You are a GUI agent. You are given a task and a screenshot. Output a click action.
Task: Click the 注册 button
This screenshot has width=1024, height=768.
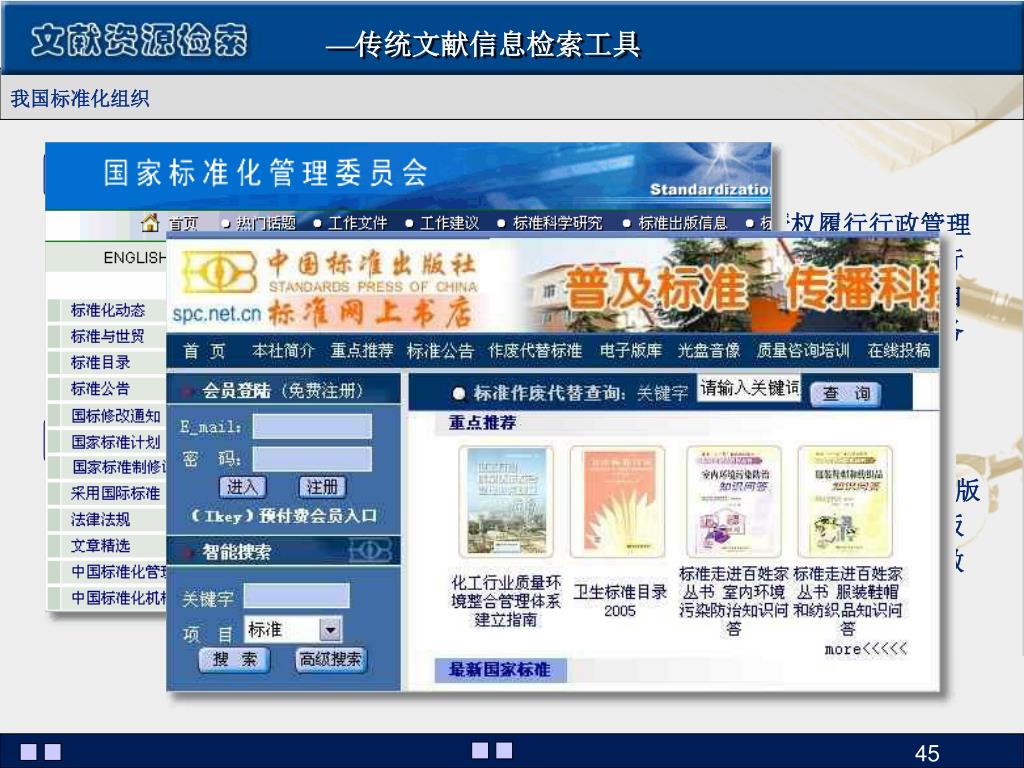coord(322,487)
